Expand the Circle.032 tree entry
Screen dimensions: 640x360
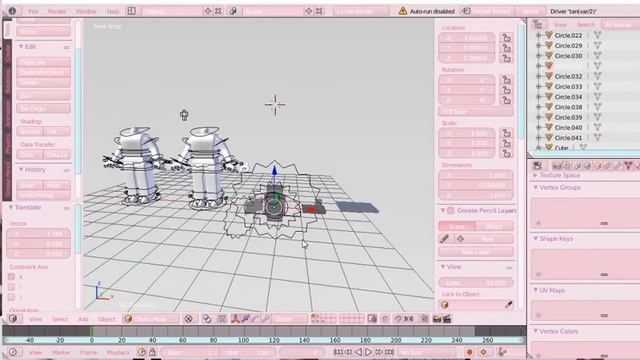pos(538,76)
